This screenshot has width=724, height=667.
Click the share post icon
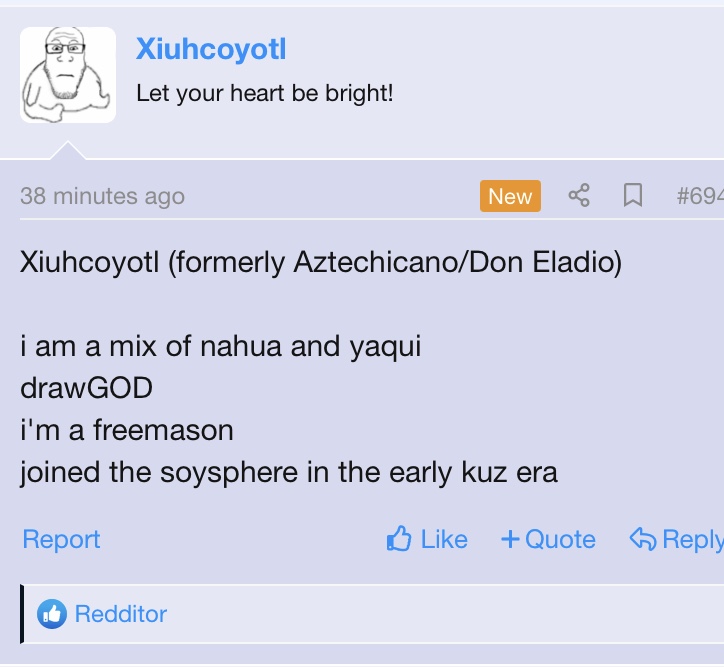coord(579,195)
